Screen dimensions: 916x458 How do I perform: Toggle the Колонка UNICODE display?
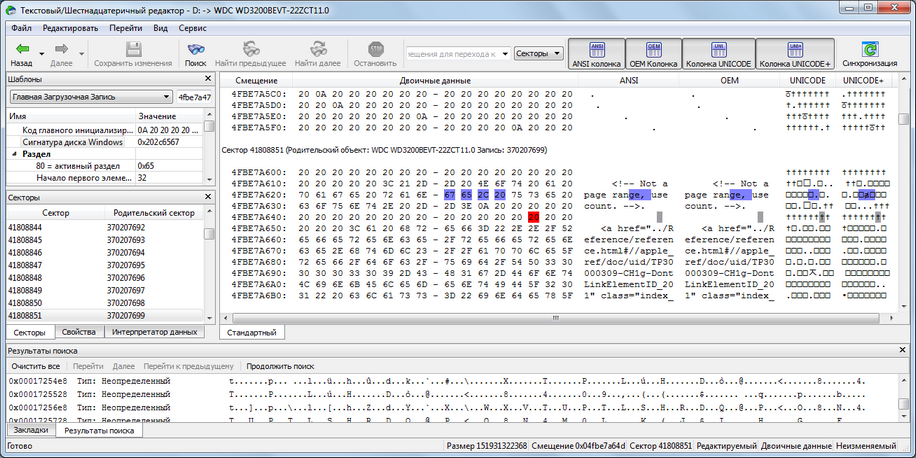pos(719,54)
